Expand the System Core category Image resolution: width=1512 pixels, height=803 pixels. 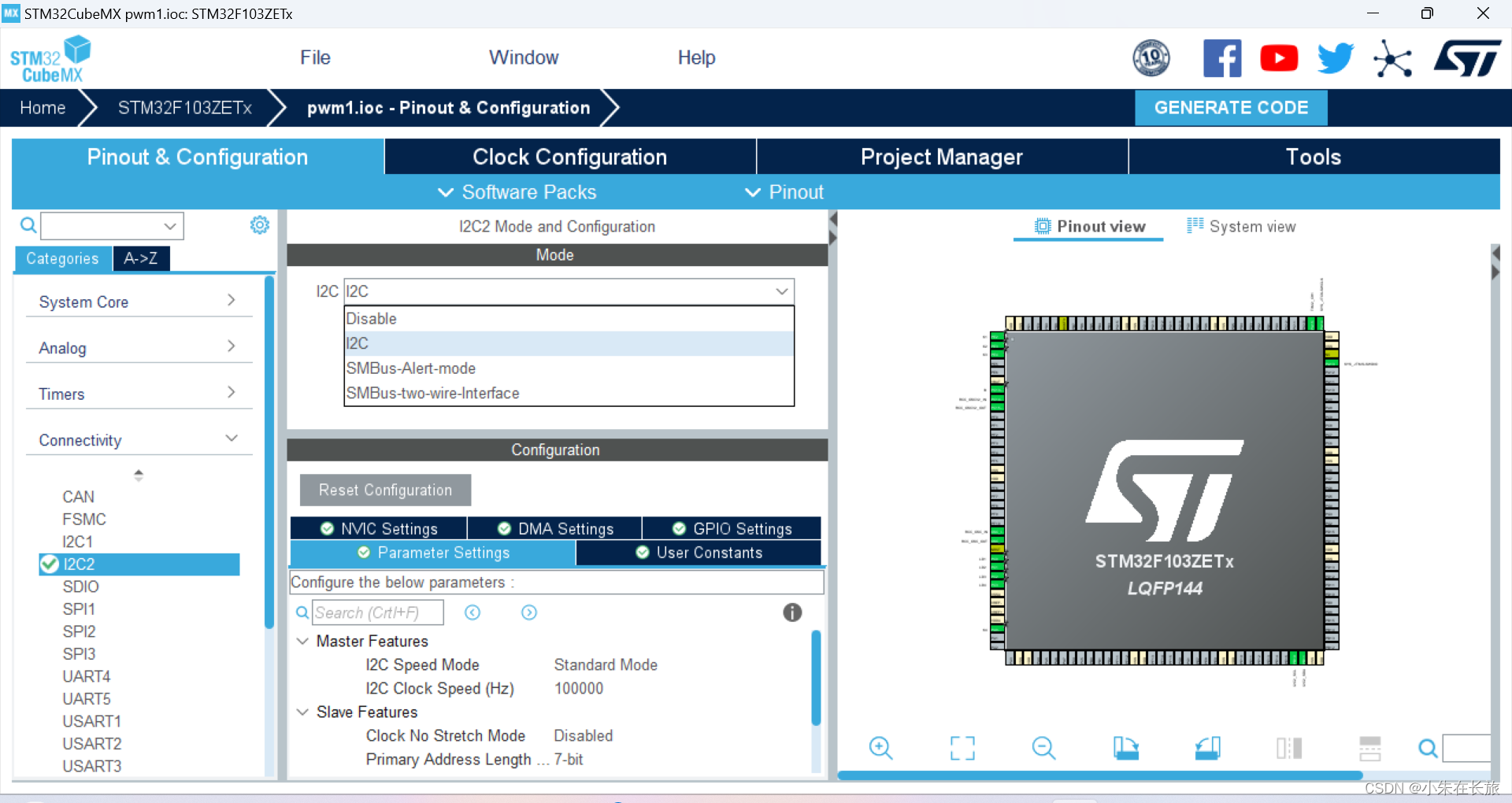231,300
